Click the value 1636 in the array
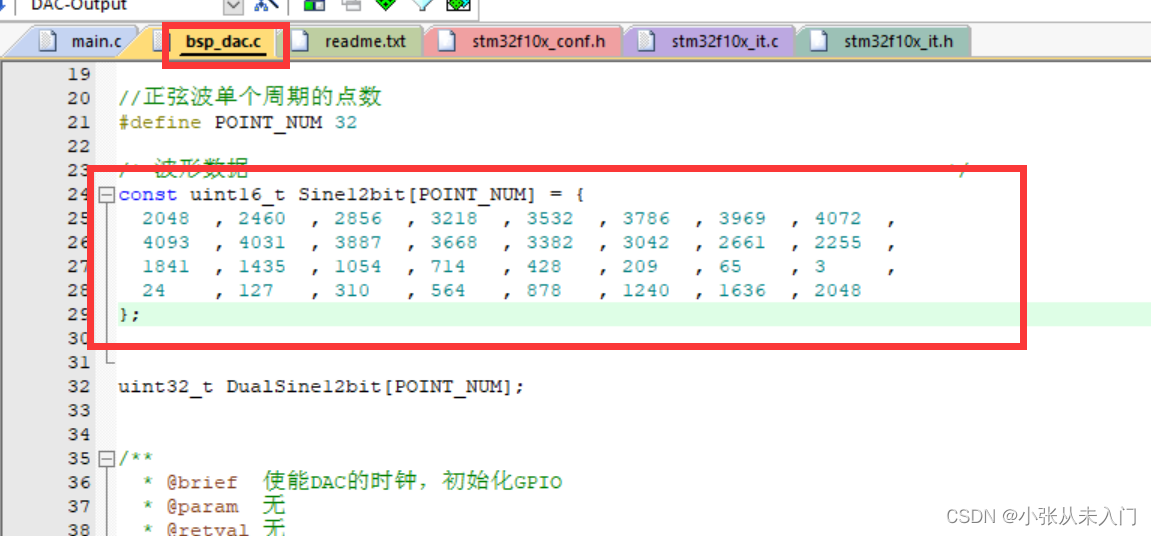The height and width of the screenshot is (536, 1151). click(742, 291)
